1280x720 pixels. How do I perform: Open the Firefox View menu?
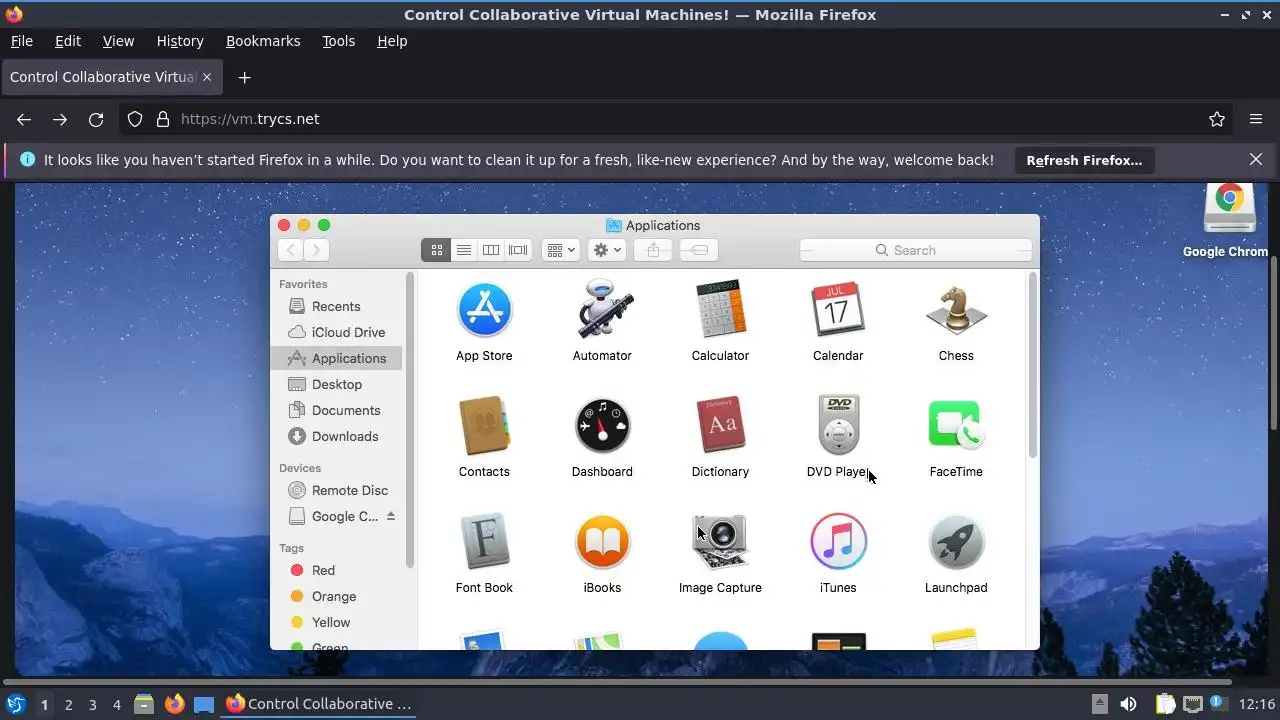(x=118, y=41)
